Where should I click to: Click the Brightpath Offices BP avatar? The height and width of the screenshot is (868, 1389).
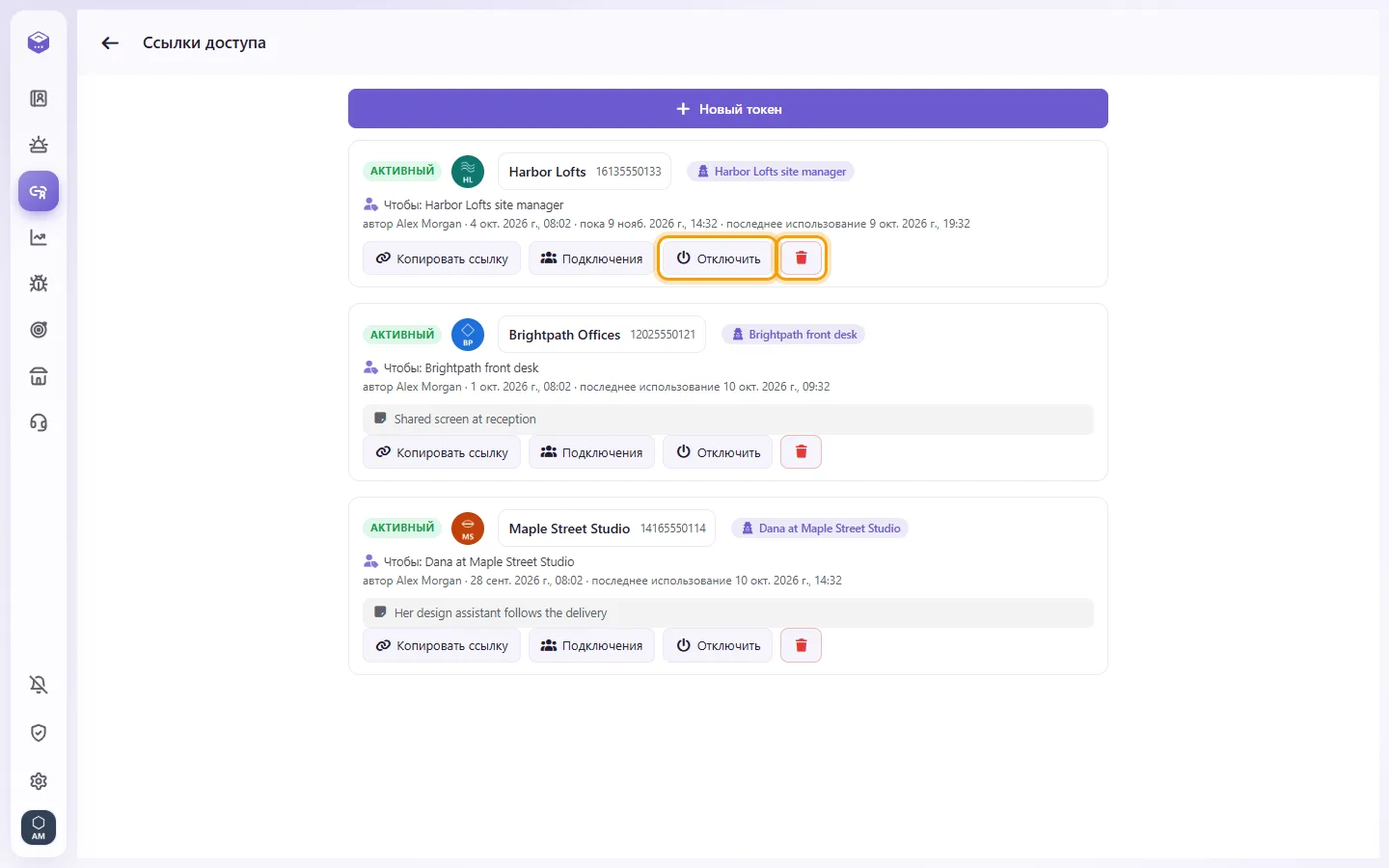[468, 335]
